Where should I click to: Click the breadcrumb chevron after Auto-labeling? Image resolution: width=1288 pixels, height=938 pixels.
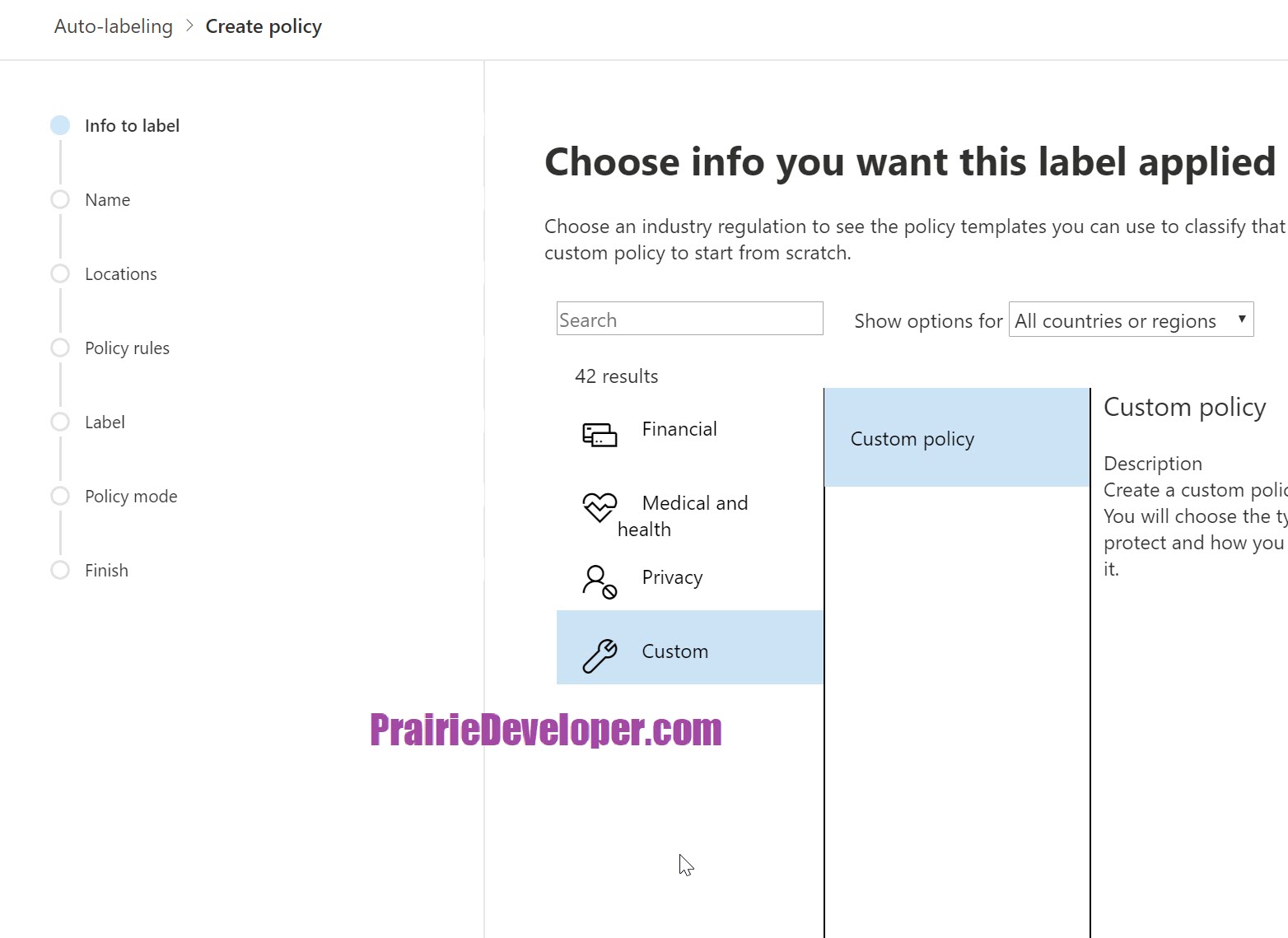[x=189, y=26]
